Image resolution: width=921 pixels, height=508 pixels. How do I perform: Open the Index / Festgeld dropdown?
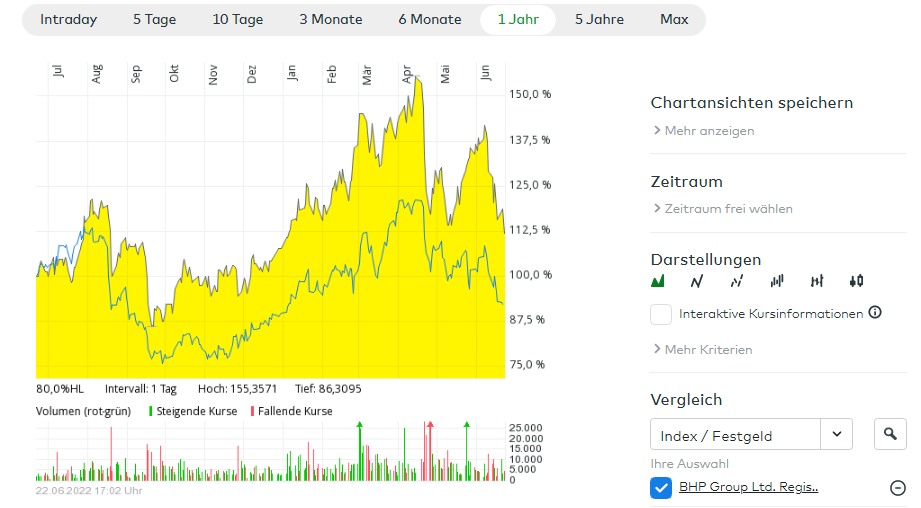coord(751,435)
